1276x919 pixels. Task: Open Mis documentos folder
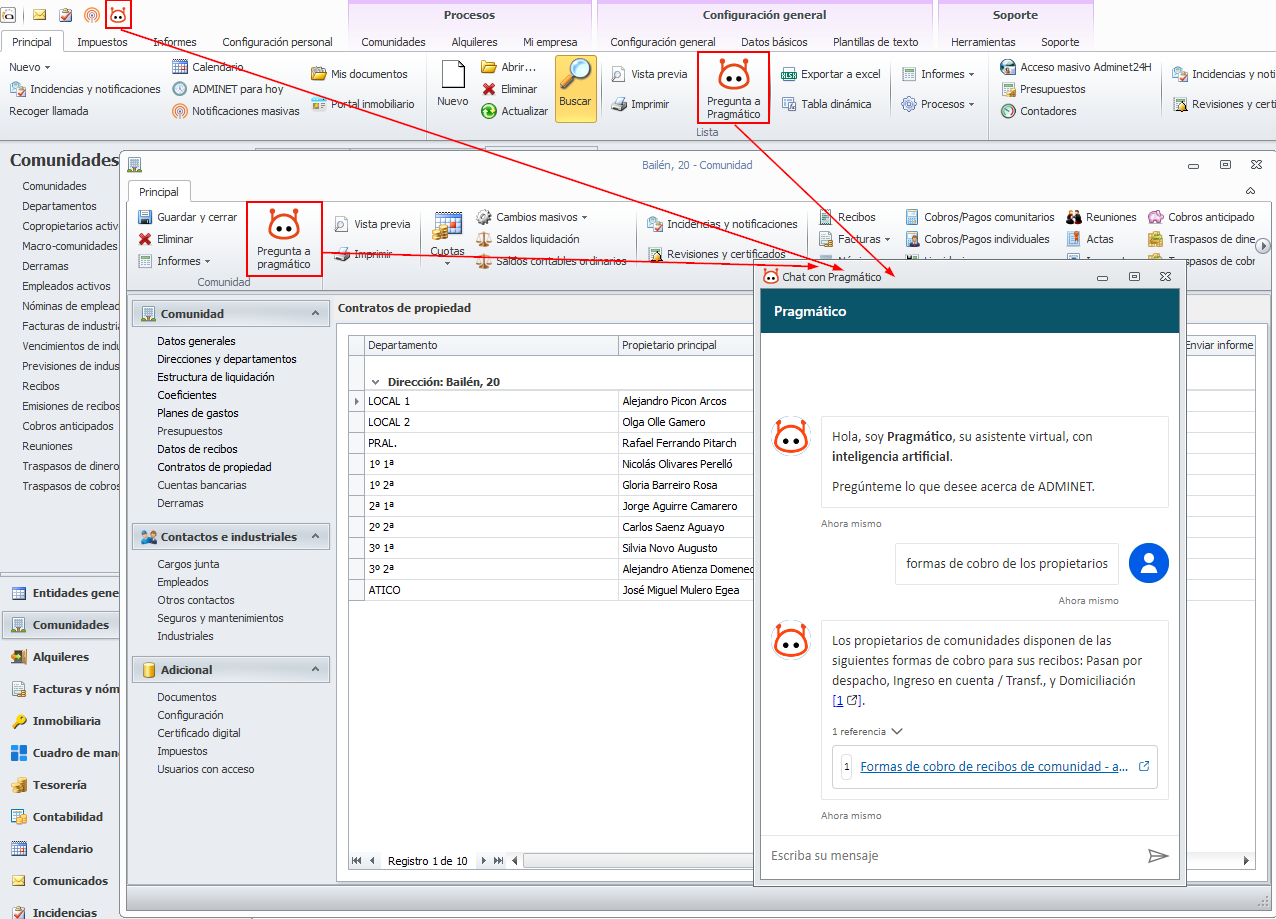[359, 74]
